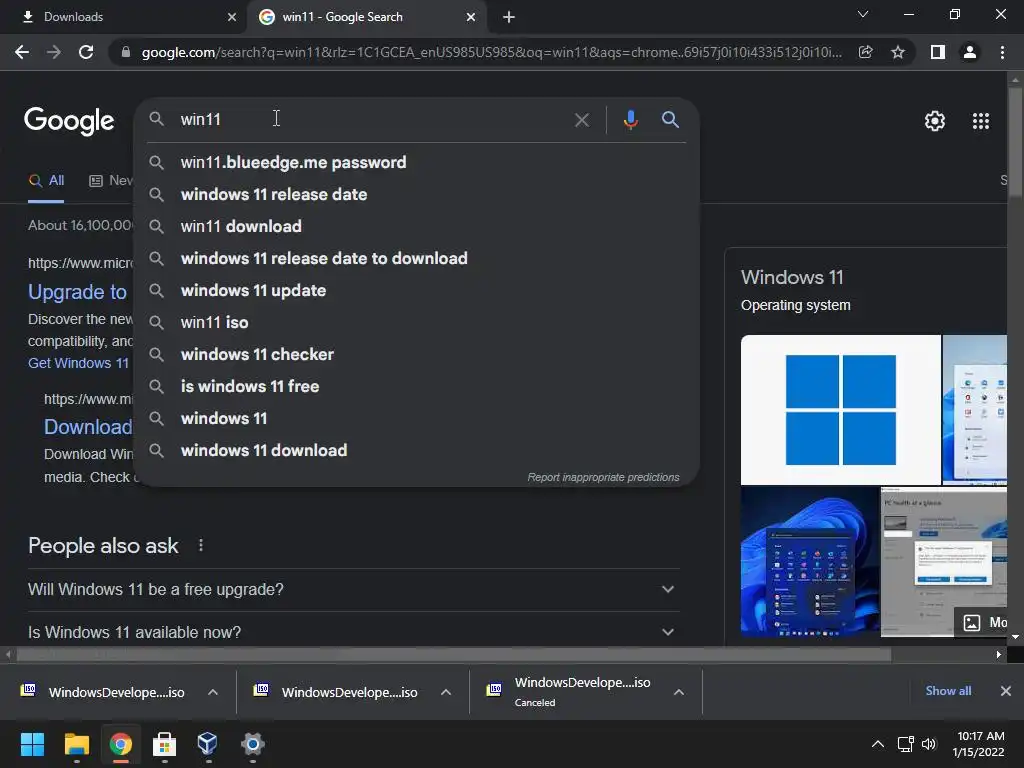Click the vertical scrollbar down arrow
Image resolution: width=1024 pixels, height=768 pixels.
tap(1015, 637)
